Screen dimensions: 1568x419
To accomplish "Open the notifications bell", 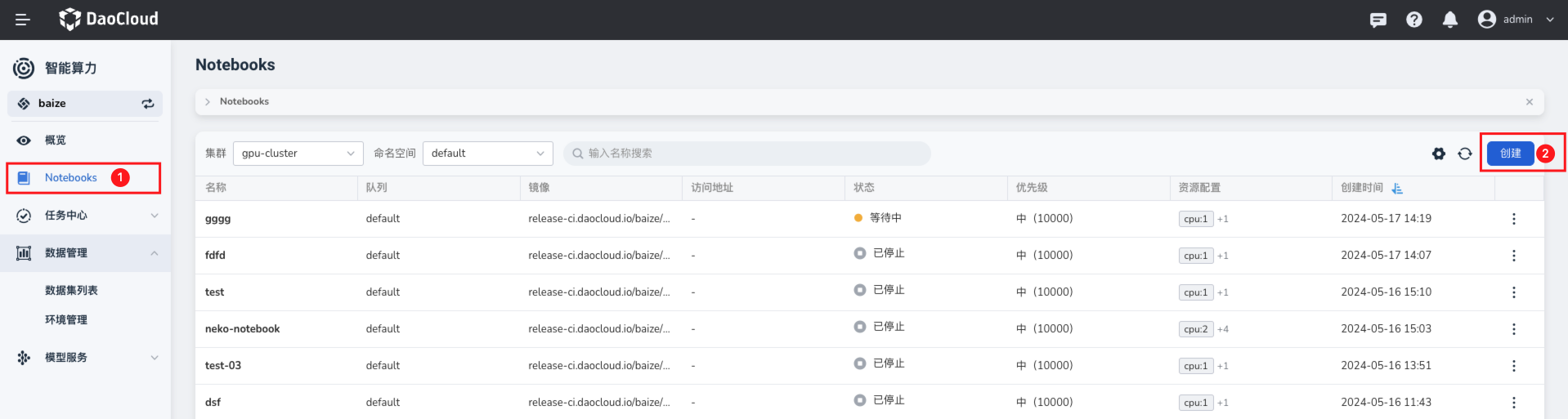I will coord(1450,20).
